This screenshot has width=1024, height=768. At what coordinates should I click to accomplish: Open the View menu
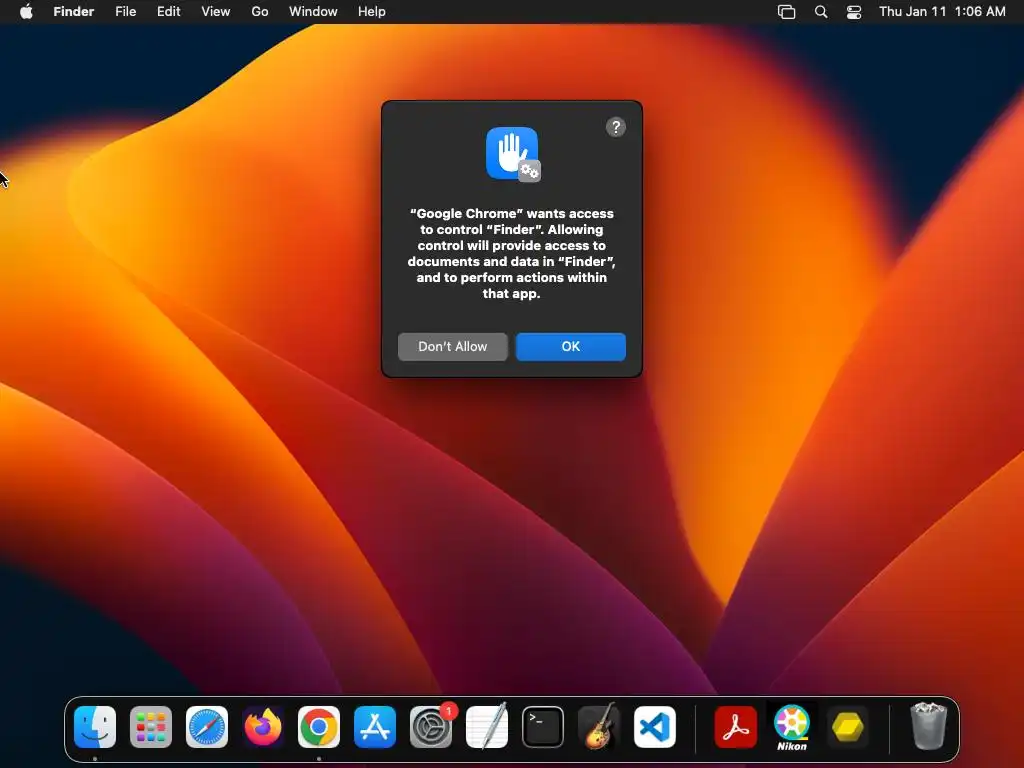pyautogui.click(x=216, y=12)
